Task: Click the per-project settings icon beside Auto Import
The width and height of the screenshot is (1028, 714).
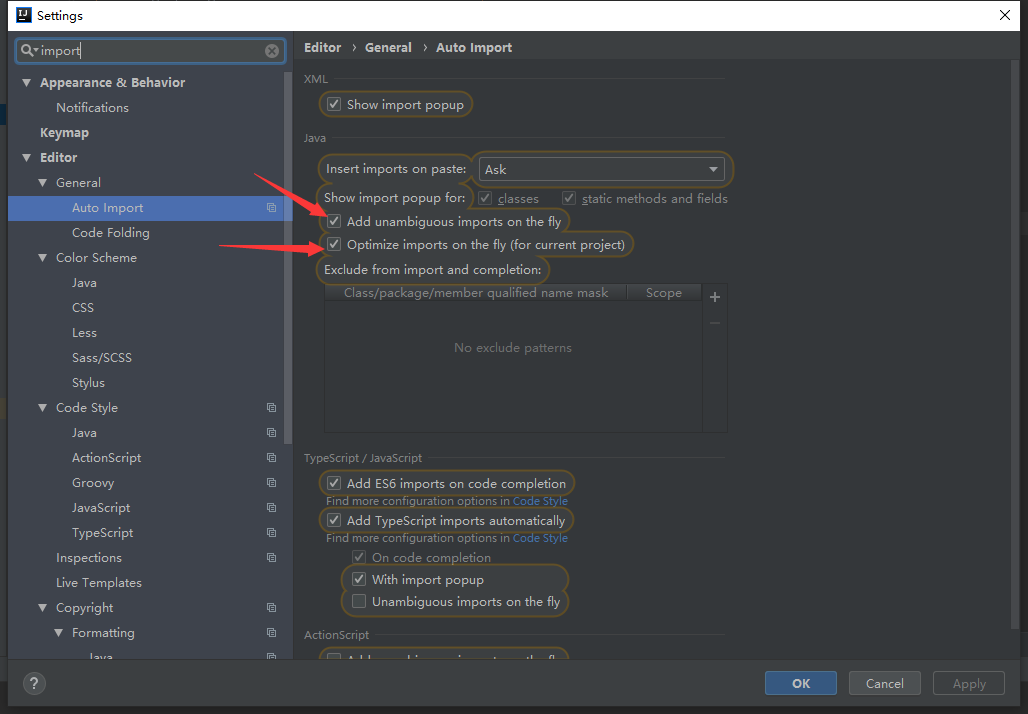Action: point(271,207)
